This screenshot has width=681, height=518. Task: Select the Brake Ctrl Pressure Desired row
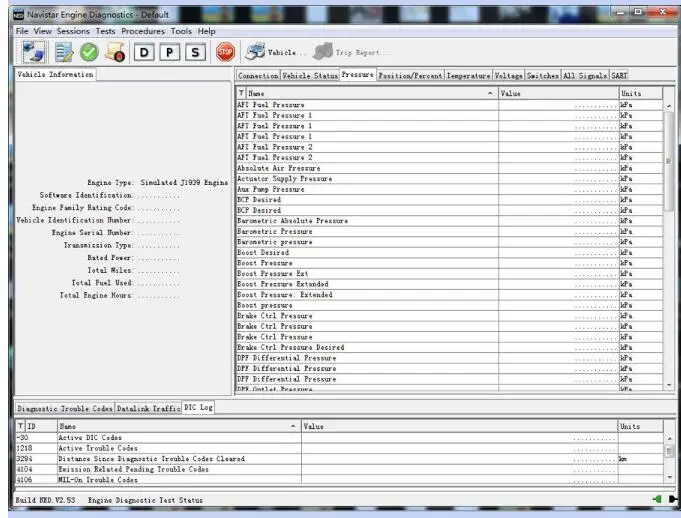[450, 347]
